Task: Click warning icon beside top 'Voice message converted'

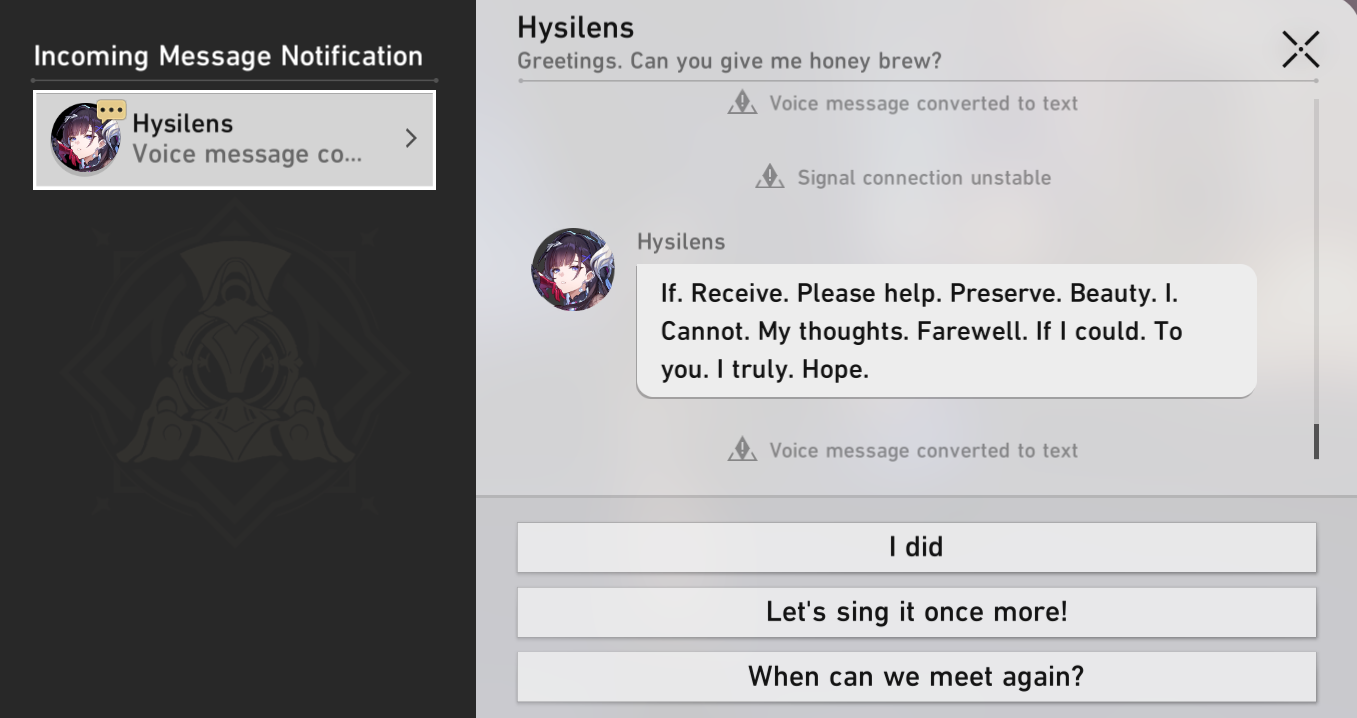Action: [x=742, y=103]
